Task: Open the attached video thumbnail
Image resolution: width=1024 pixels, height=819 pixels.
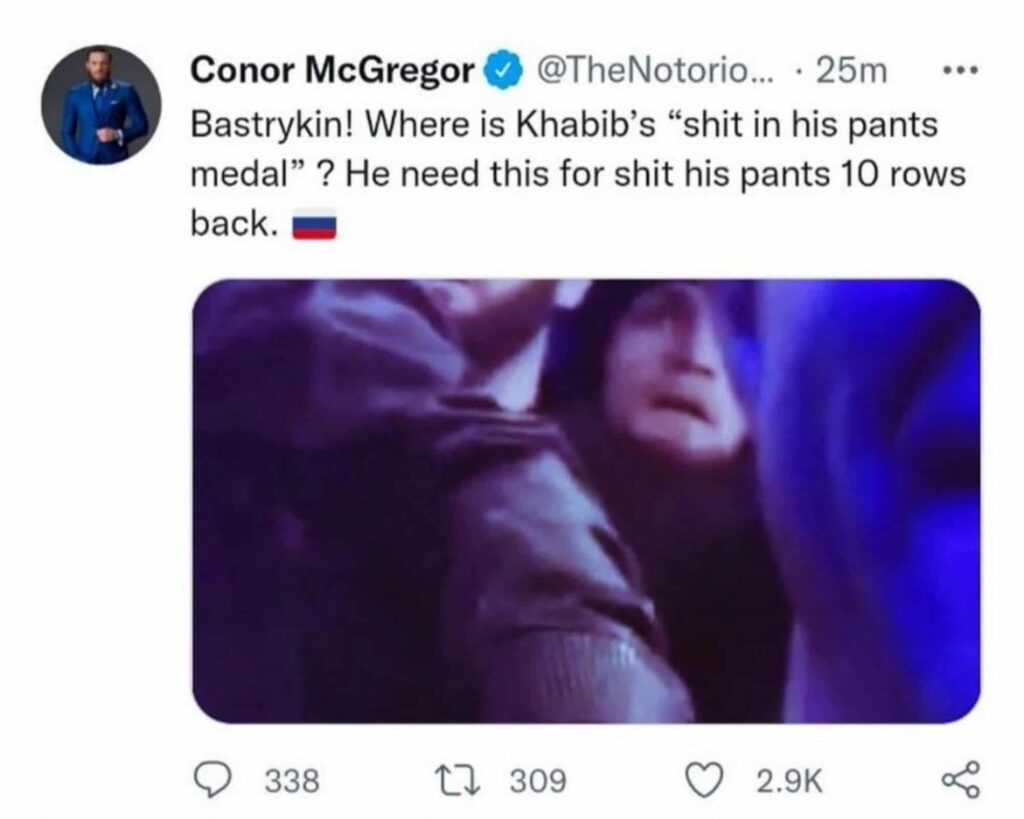Action: pyautogui.click(x=585, y=500)
